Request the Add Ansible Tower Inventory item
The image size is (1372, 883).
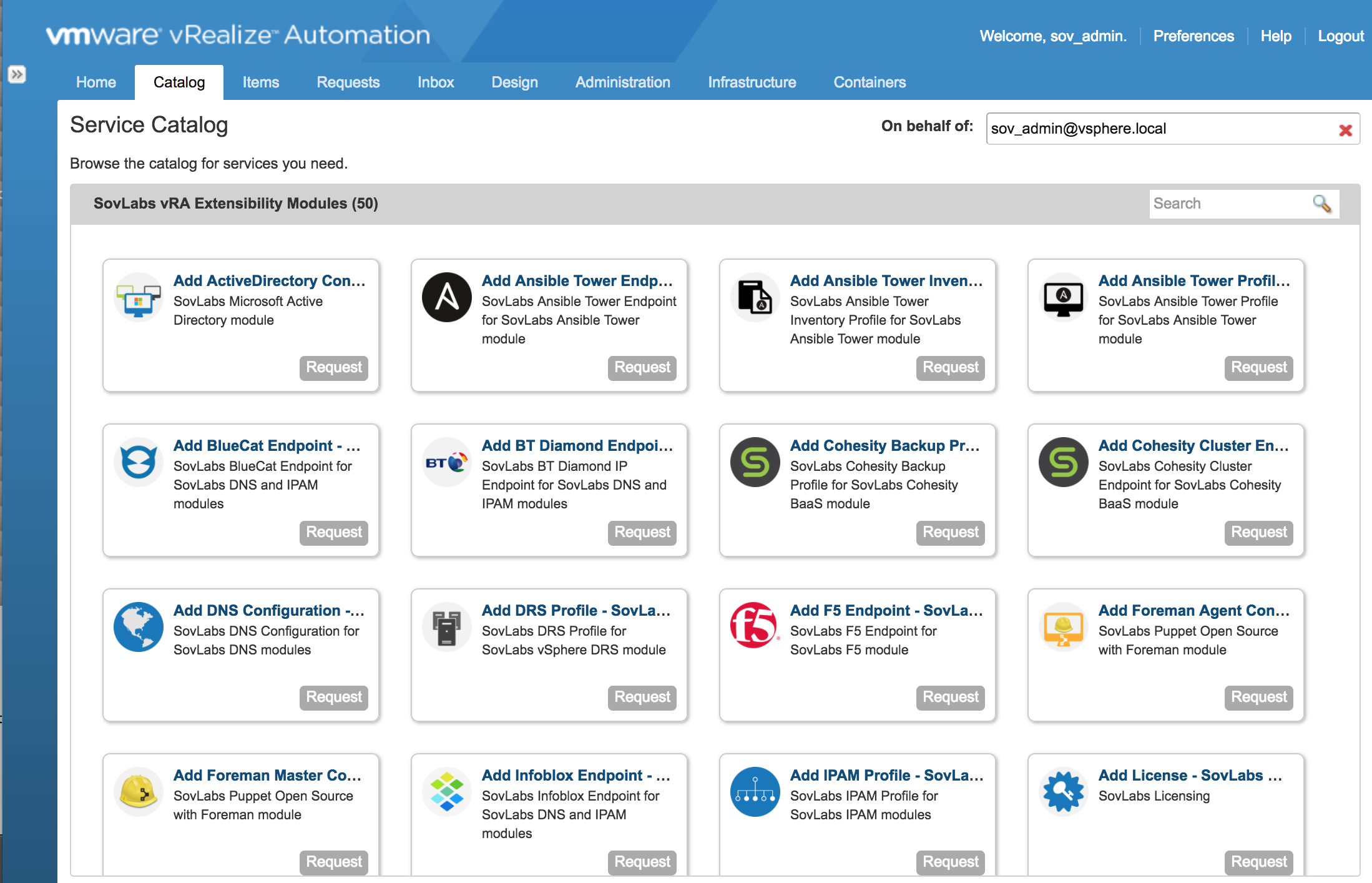pos(951,368)
